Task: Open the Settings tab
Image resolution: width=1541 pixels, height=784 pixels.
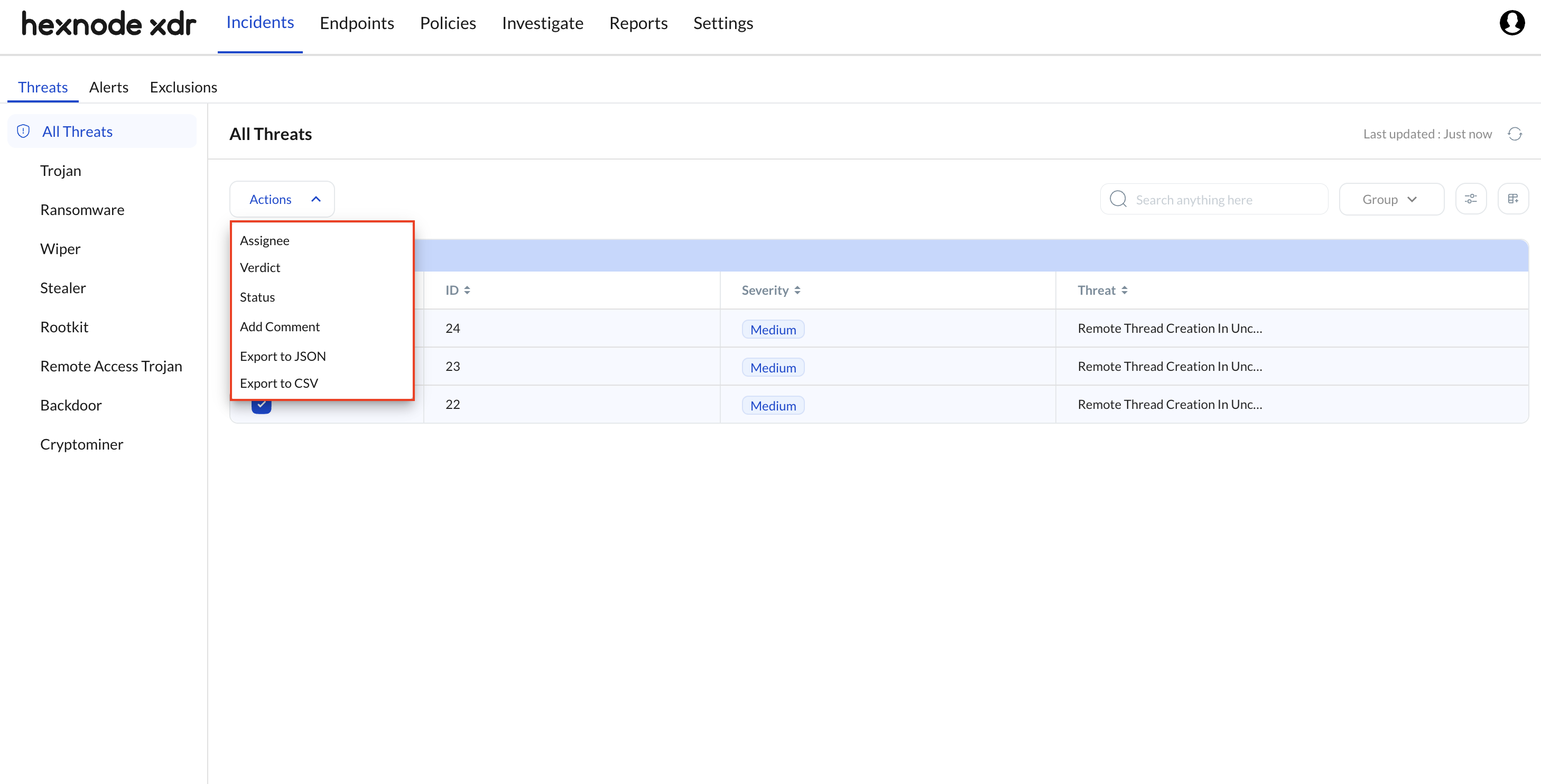Action: (722, 23)
